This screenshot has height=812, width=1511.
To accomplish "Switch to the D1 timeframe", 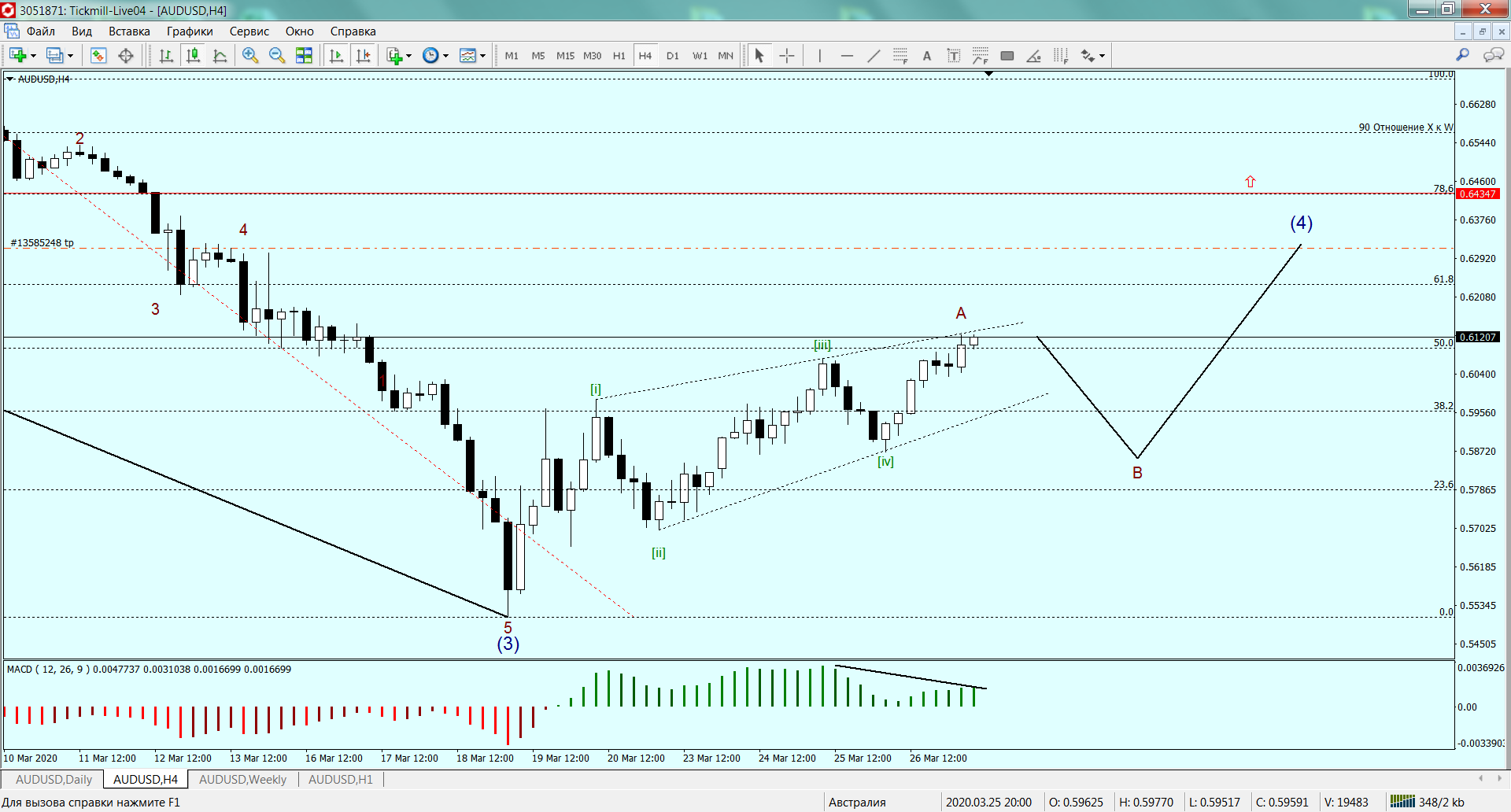I will [x=672, y=55].
